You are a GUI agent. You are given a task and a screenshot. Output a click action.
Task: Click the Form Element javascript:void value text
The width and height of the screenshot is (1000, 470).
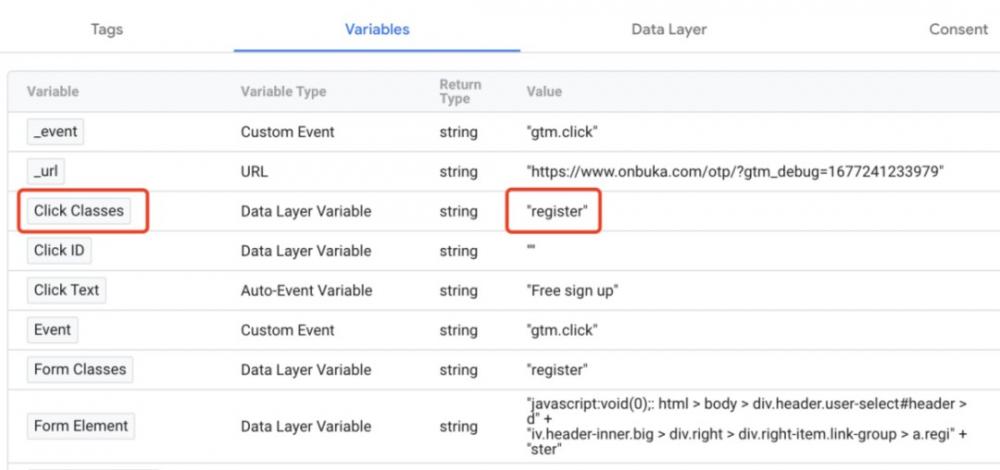pos(746,427)
